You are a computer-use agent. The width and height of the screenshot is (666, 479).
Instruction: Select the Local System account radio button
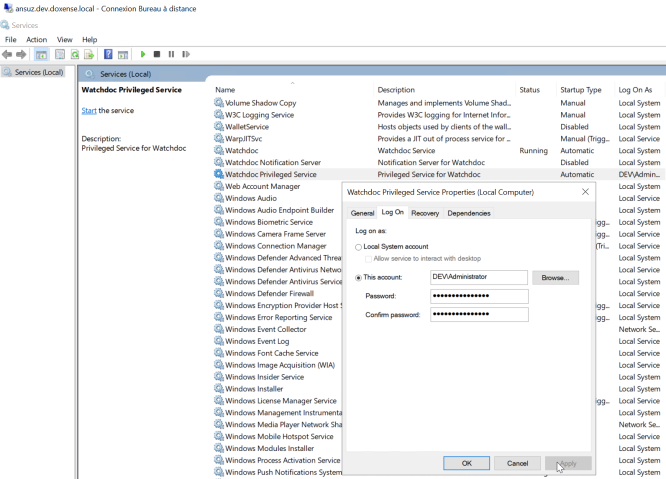point(359,246)
